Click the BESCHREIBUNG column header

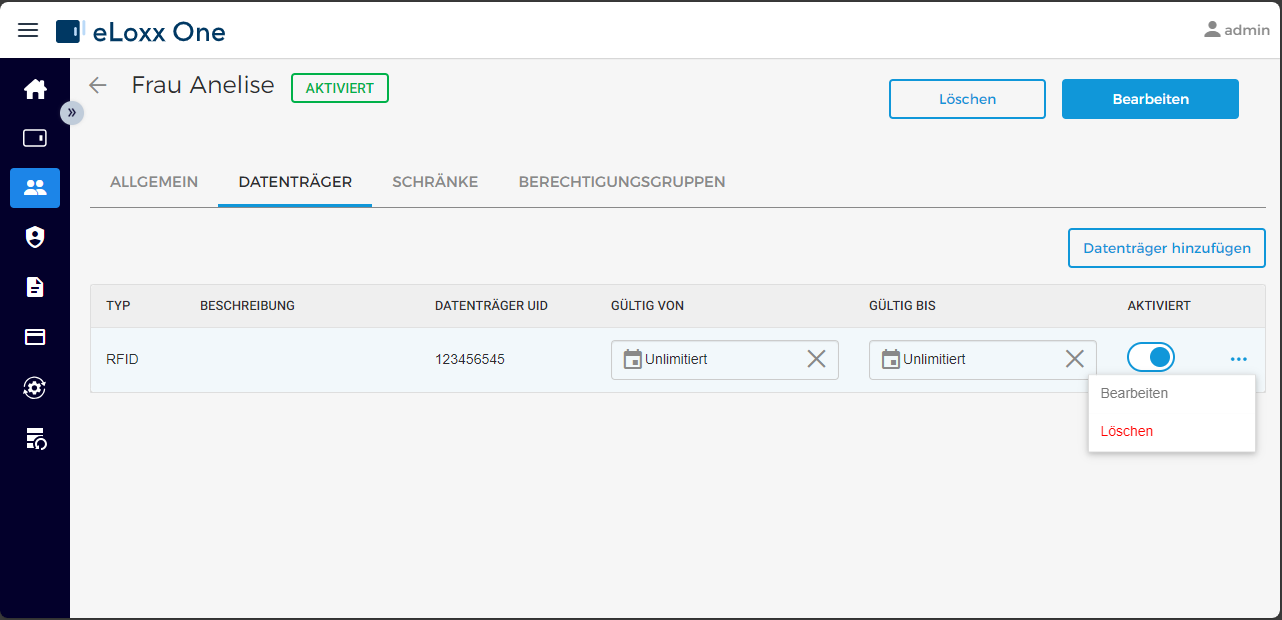point(248,306)
